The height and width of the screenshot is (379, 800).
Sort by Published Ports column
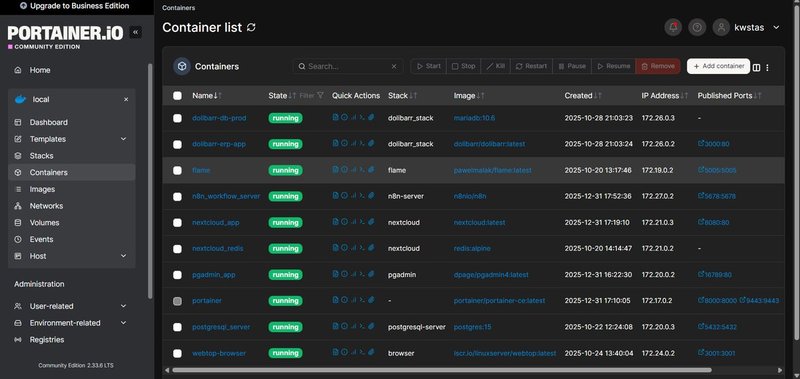[x=730, y=95]
